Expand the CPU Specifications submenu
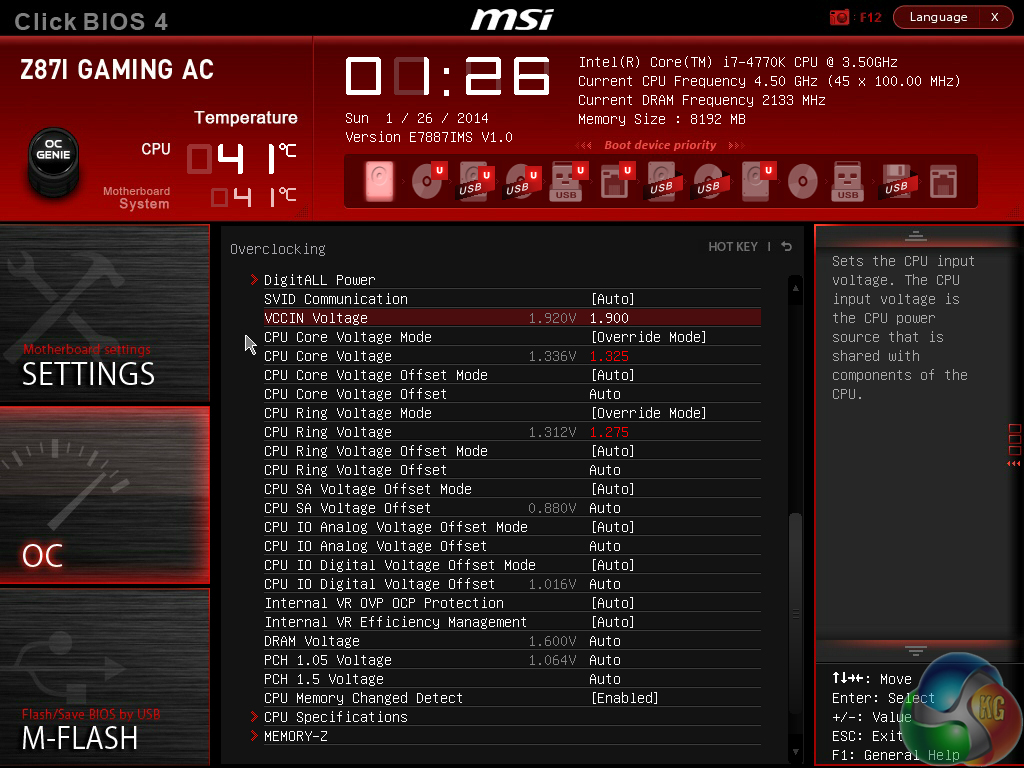The width and height of the screenshot is (1024, 768). point(336,717)
